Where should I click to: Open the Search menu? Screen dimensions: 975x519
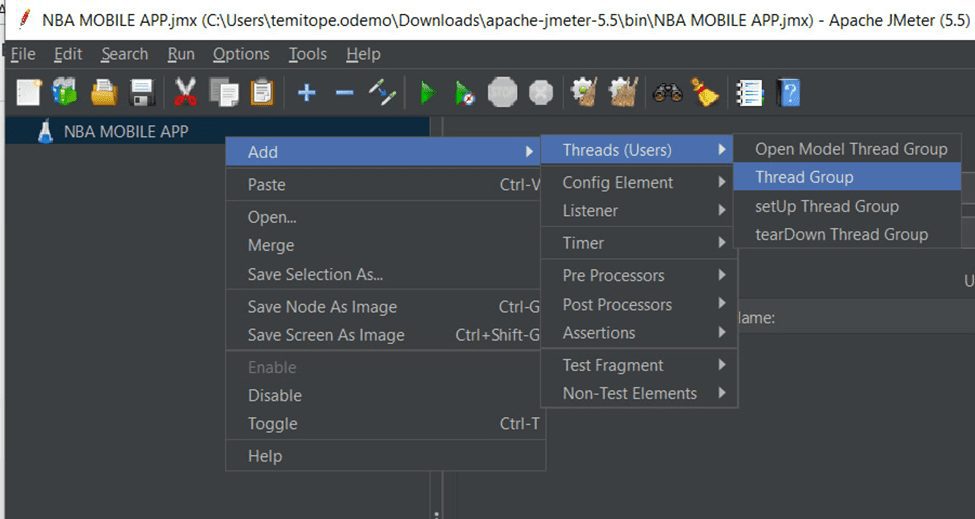click(x=124, y=55)
